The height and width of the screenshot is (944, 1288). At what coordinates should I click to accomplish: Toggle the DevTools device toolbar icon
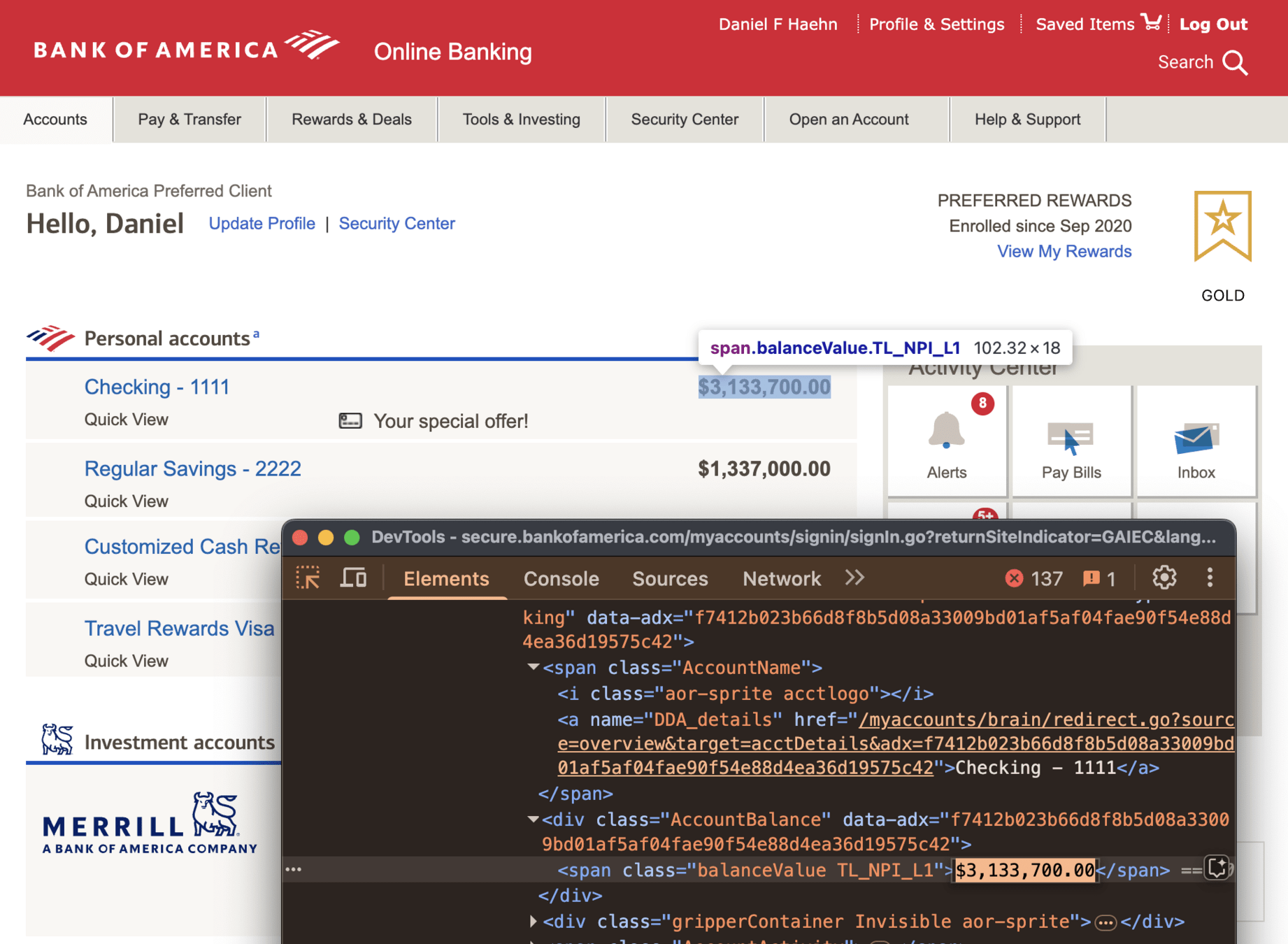point(354,578)
